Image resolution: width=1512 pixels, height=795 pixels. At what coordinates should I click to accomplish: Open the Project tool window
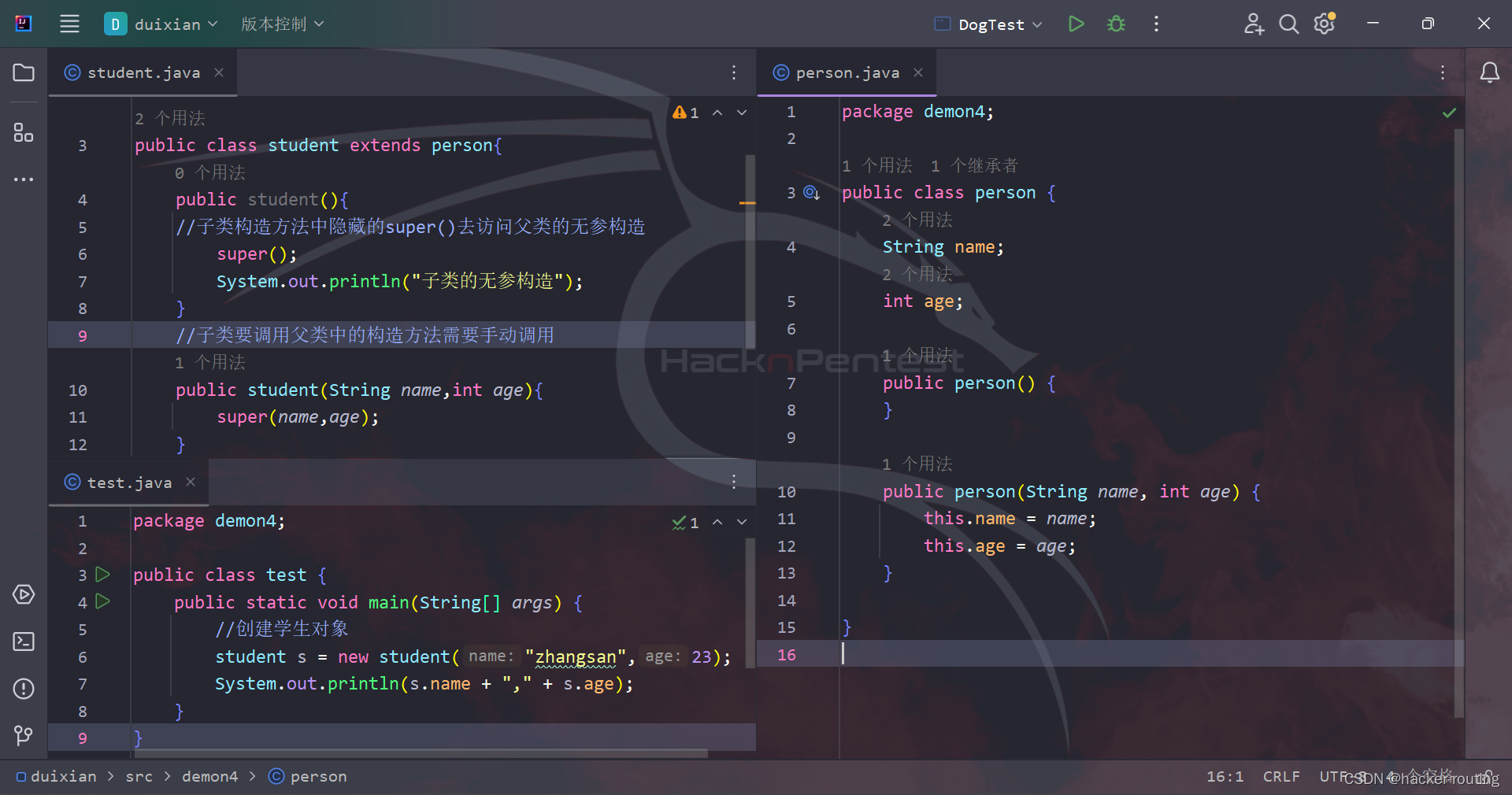(23, 72)
